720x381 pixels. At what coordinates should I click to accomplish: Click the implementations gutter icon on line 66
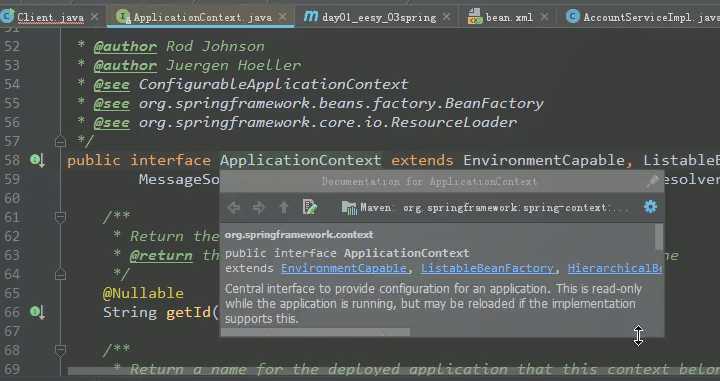pyautogui.click(x=38, y=313)
